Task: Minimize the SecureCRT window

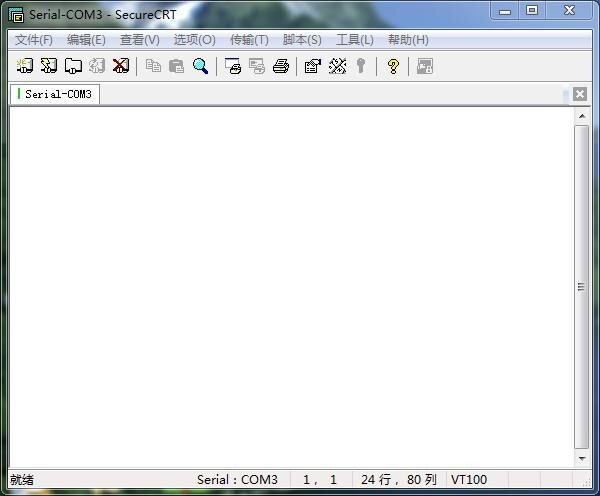Action: tap(505, 11)
